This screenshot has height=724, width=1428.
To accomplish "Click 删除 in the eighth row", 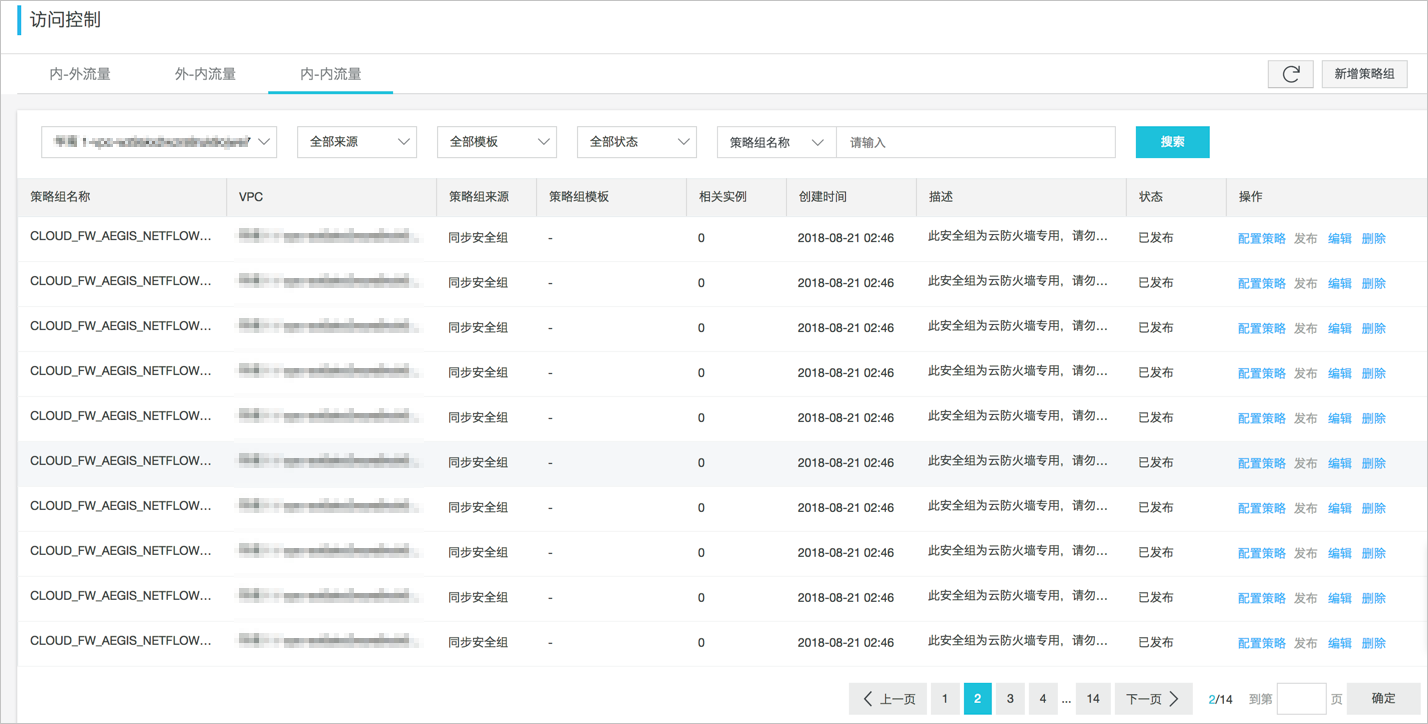I will [1374, 554].
